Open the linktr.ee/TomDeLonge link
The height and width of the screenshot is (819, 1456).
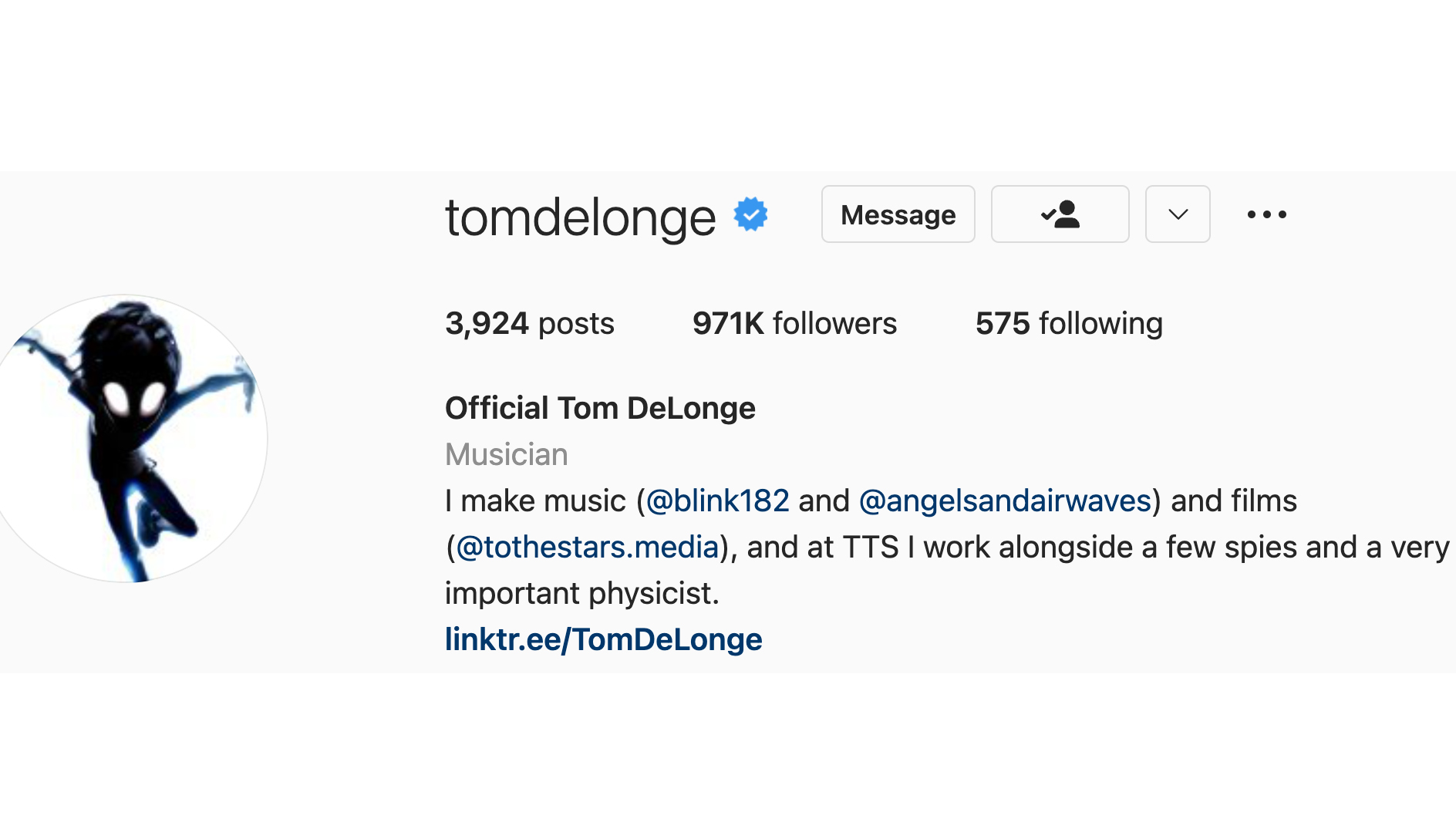coord(603,639)
